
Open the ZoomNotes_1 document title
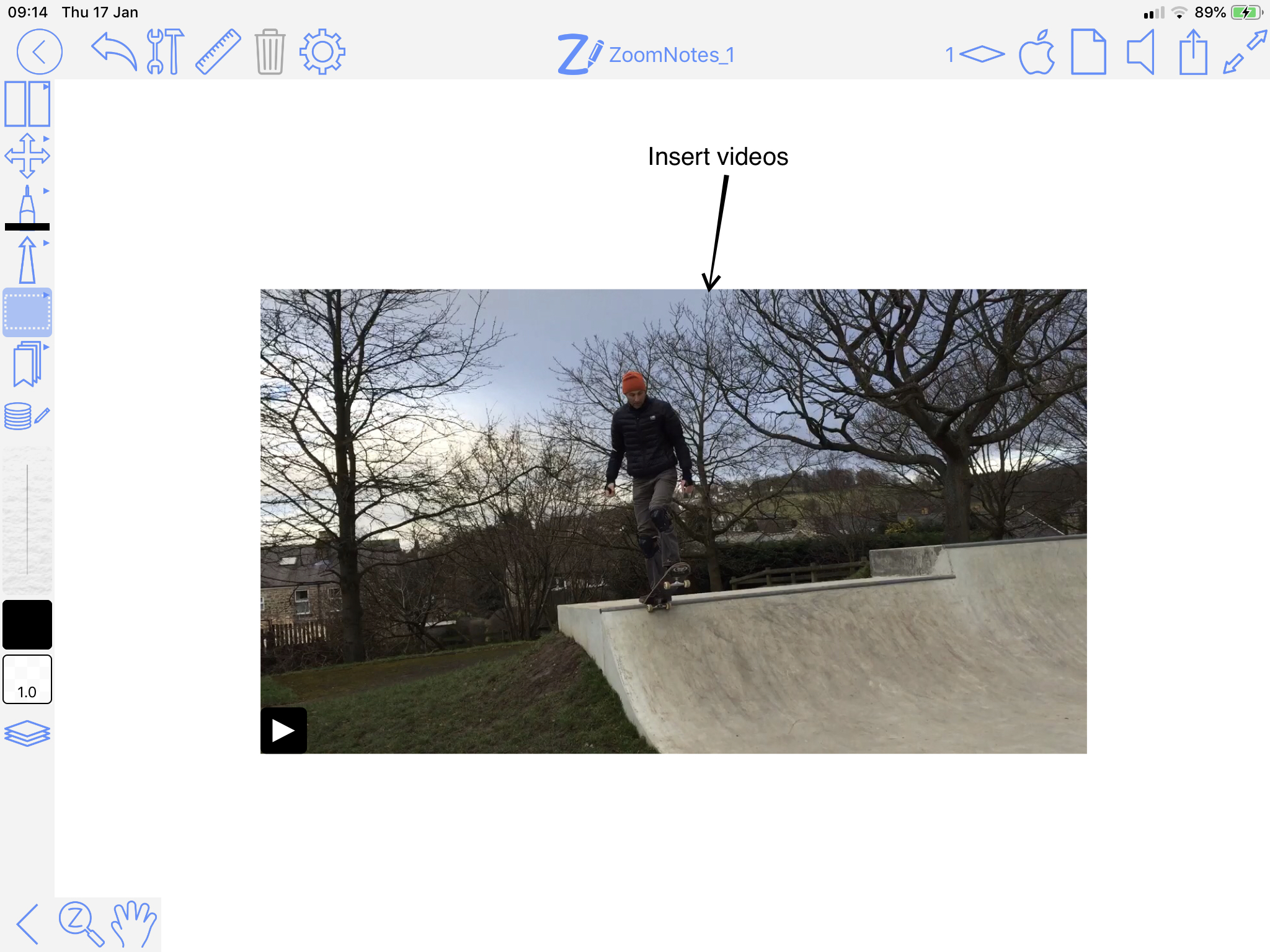672,55
